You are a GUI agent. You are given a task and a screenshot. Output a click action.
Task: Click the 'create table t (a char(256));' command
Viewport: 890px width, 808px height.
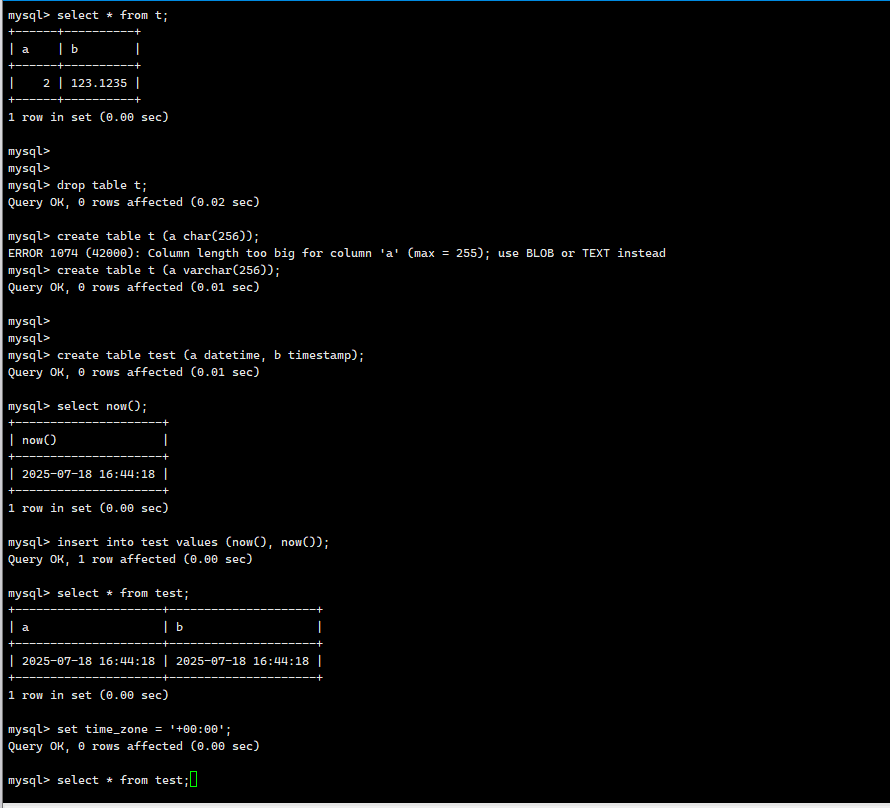click(x=158, y=236)
